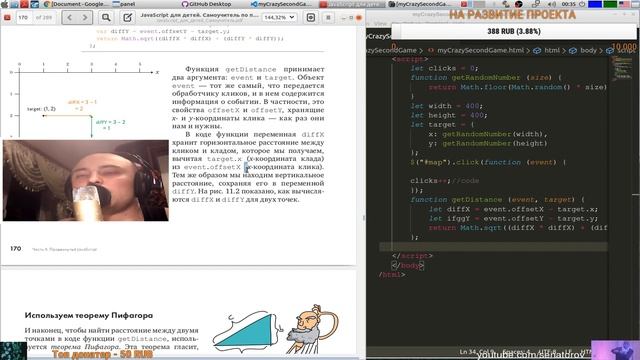Click the clock showing 00:35

569,4
